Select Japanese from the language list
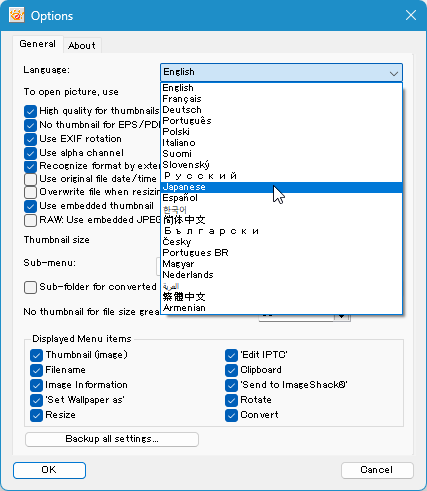This screenshot has height=491, width=427. pyautogui.click(x=281, y=187)
